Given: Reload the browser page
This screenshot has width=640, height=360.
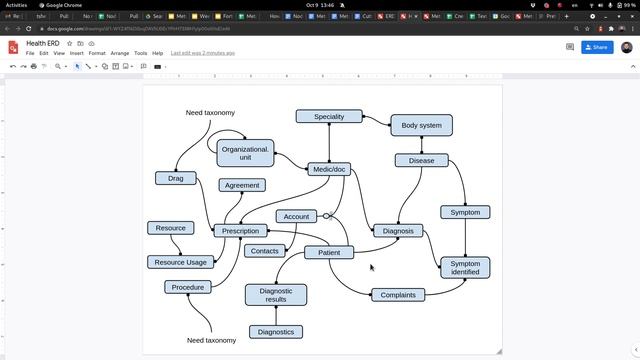Looking at the screenshot, I should point(29,29).
